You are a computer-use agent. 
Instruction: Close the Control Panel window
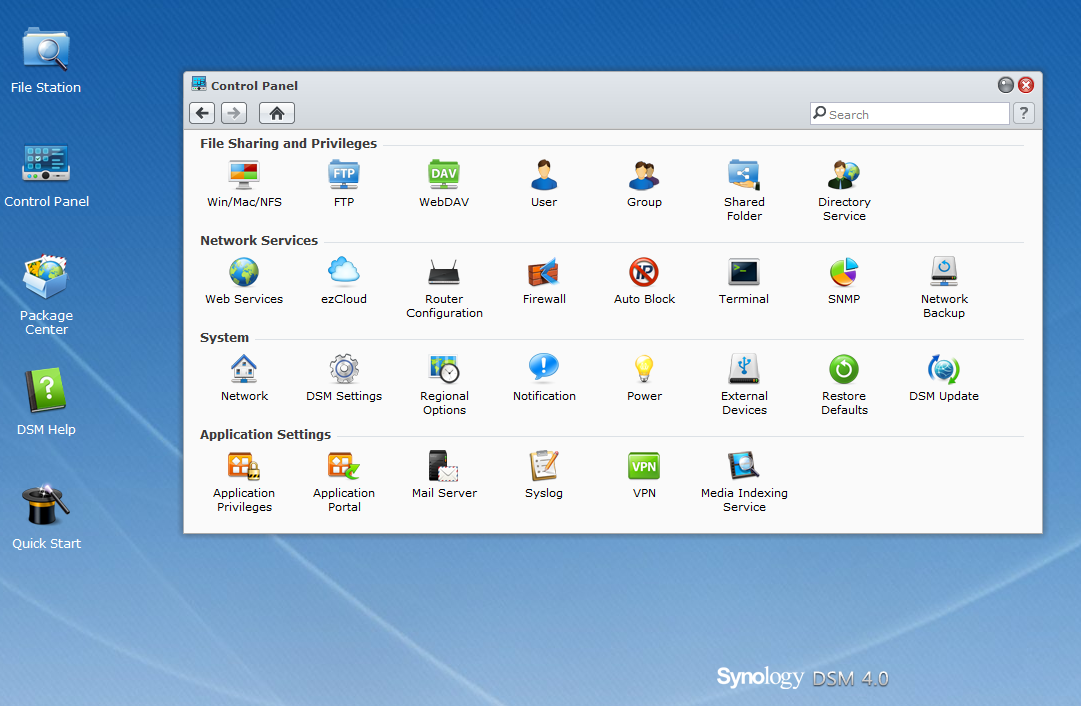pyautogui.click(x=1026, y=85)
